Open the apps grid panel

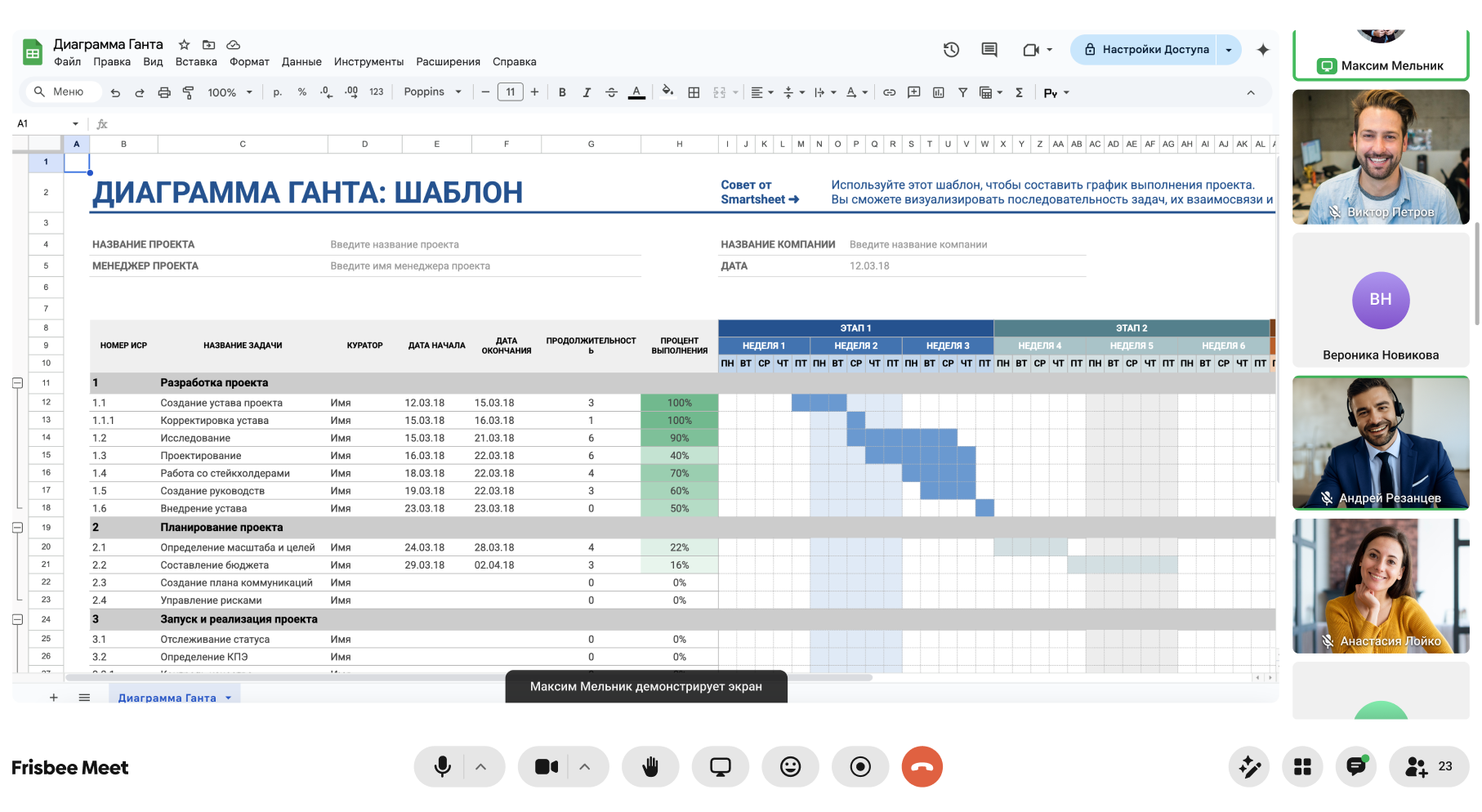(1302, 766)
